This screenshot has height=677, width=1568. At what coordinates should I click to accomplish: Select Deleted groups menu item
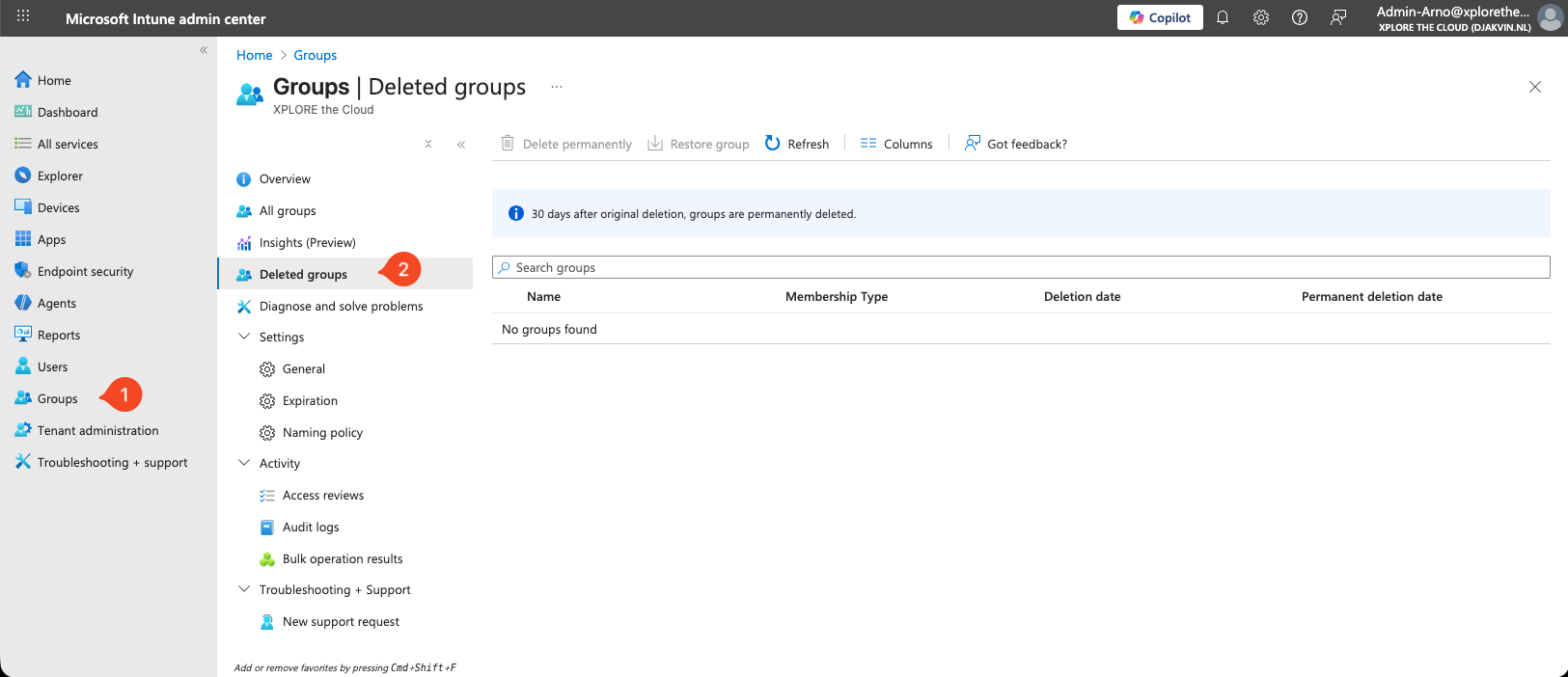click(345, 274)
